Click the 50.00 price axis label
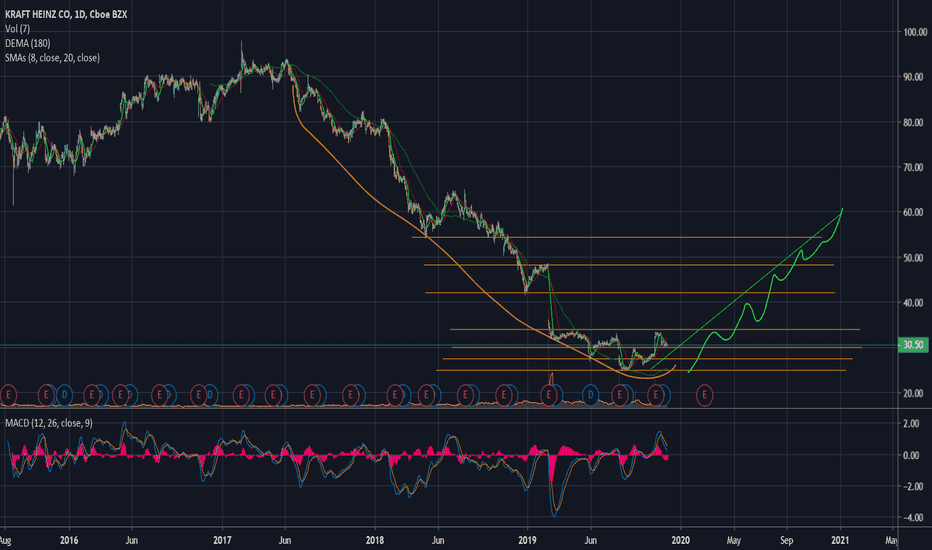The width and height of the screenshot is (932, 550). (x=915, y=257)
